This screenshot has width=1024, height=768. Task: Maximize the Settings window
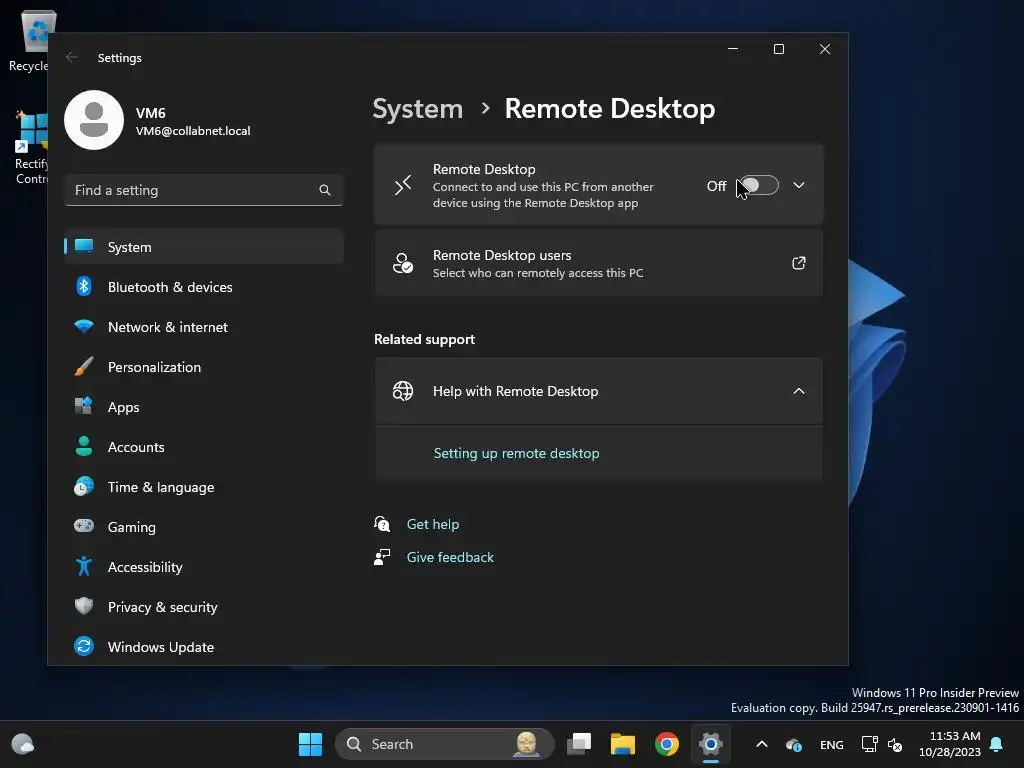point(778,49)
